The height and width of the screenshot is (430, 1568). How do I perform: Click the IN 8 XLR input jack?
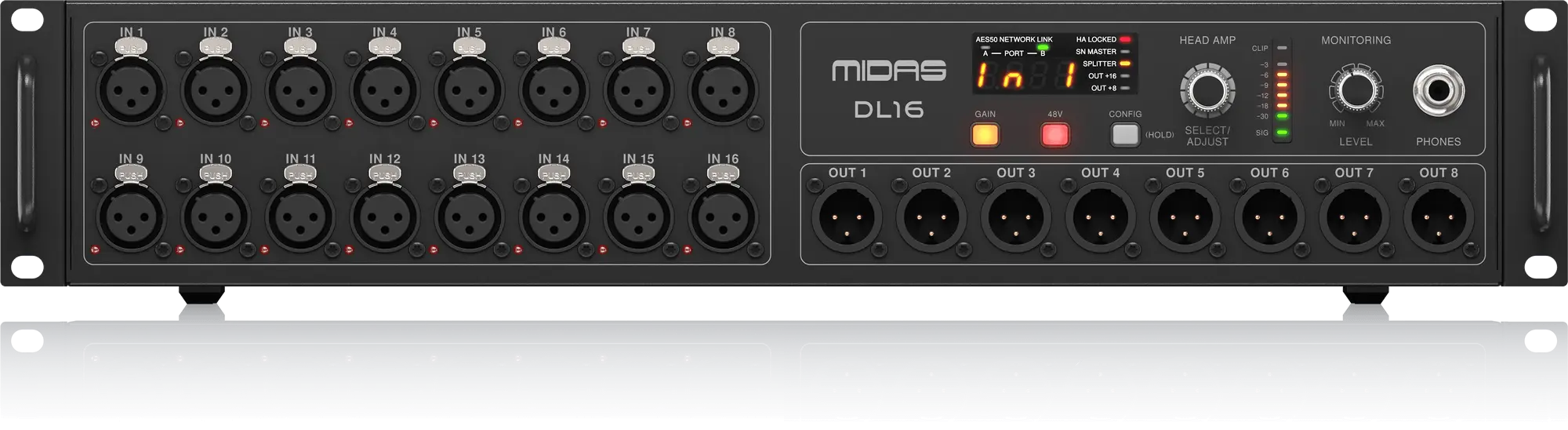coord(723,89)
